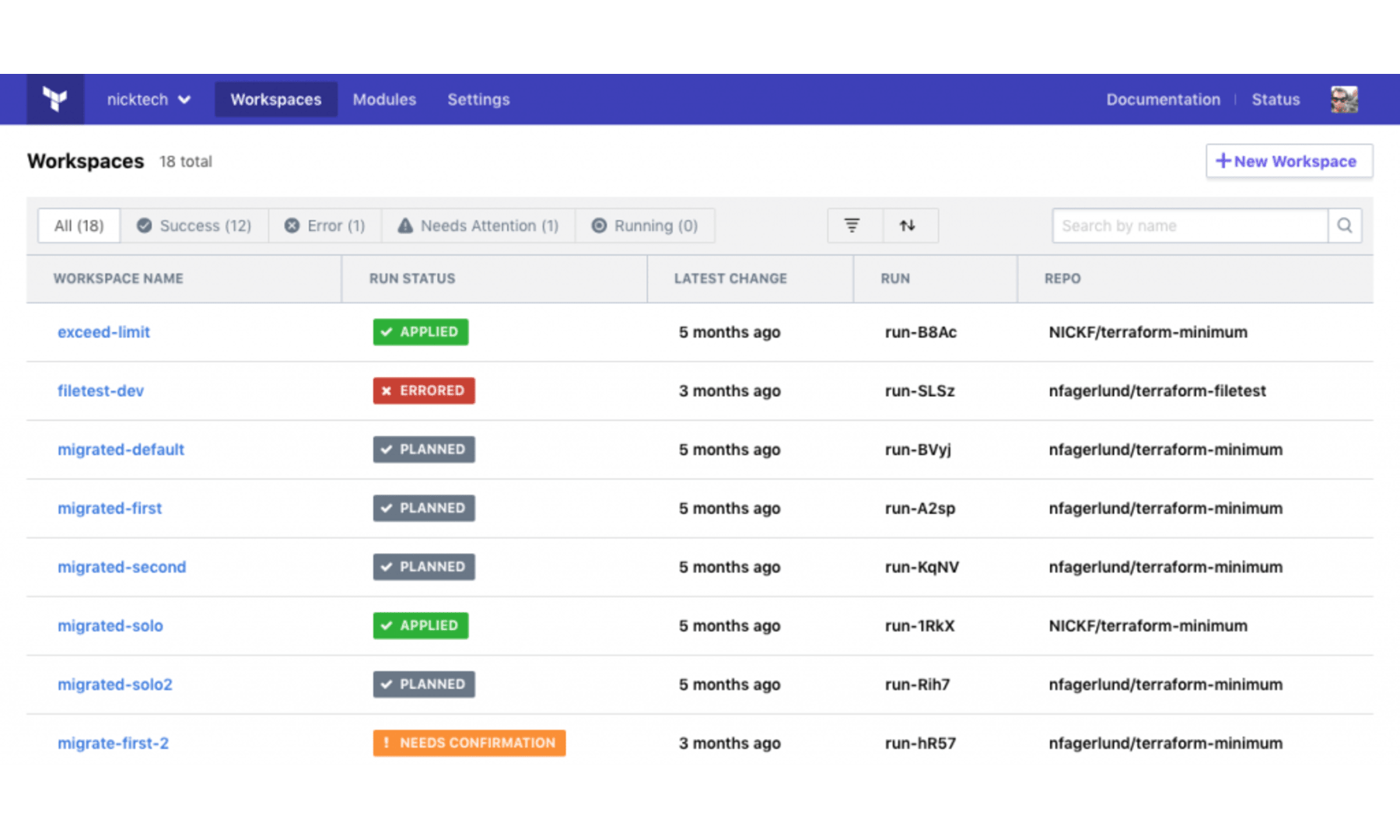Open the user avatar menu

pyautogui.click(x=1346, y=99)
